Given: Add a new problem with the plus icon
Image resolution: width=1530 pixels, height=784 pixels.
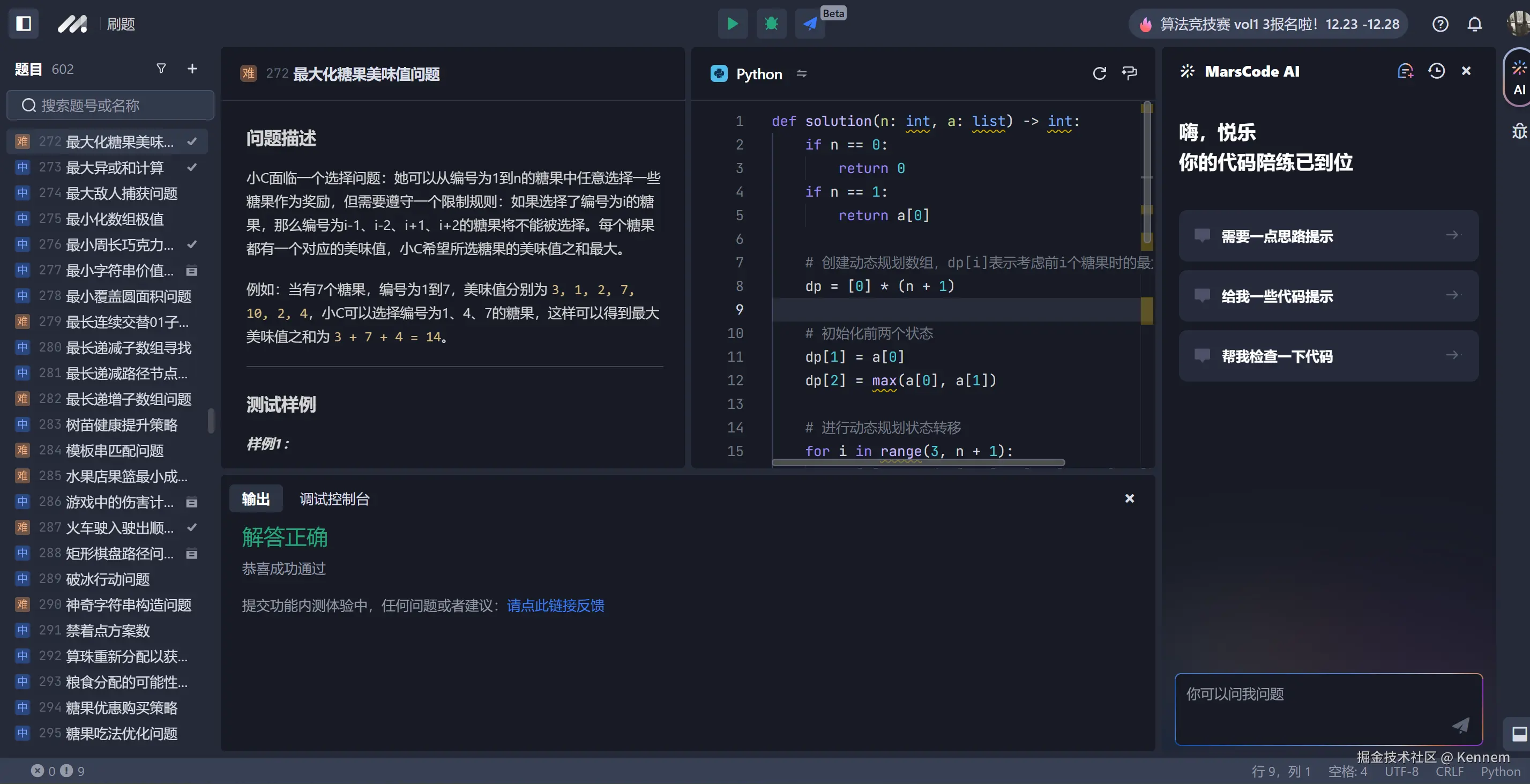Looking at the screenshot, I should (x=192, y=68).
